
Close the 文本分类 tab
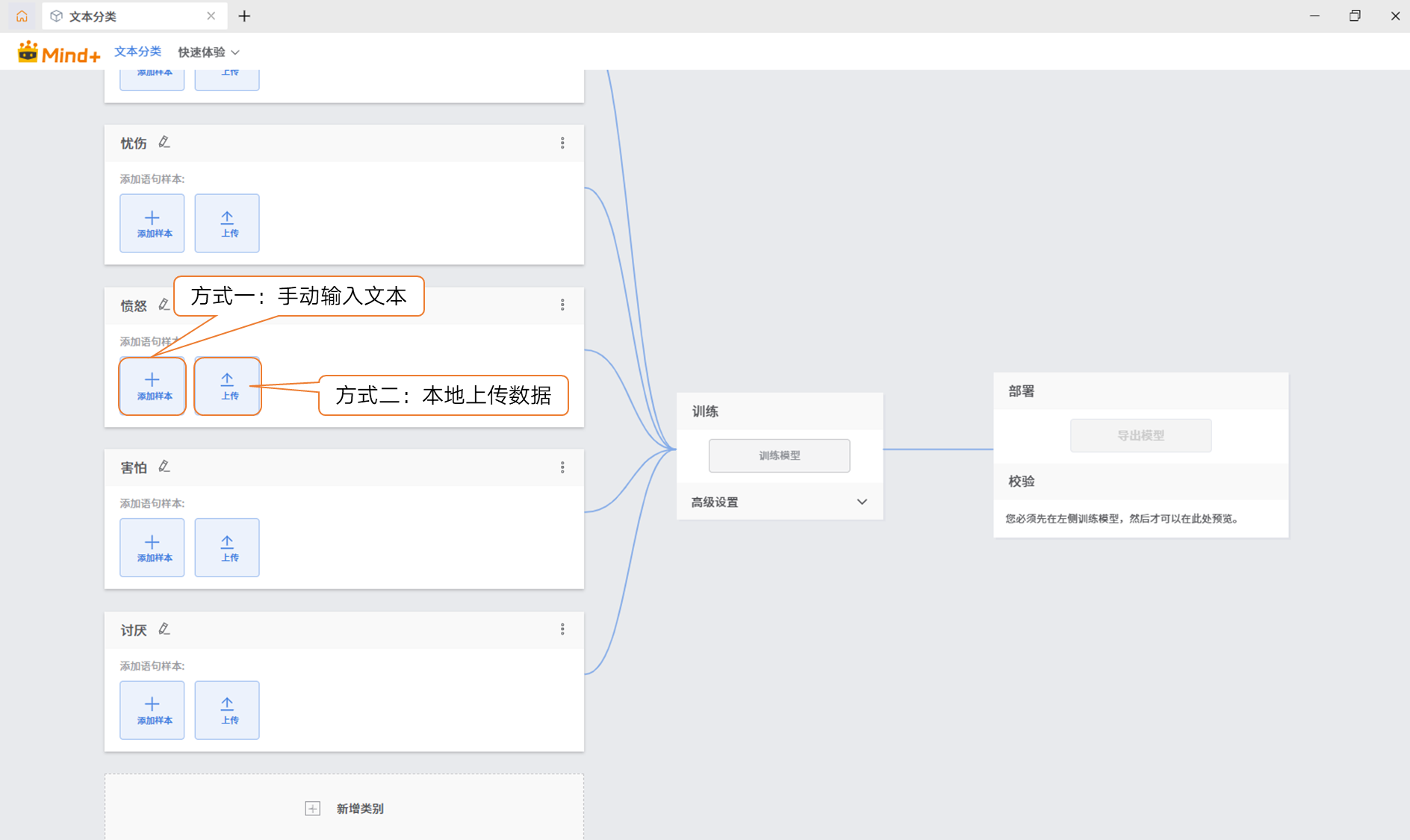[211, 16]
